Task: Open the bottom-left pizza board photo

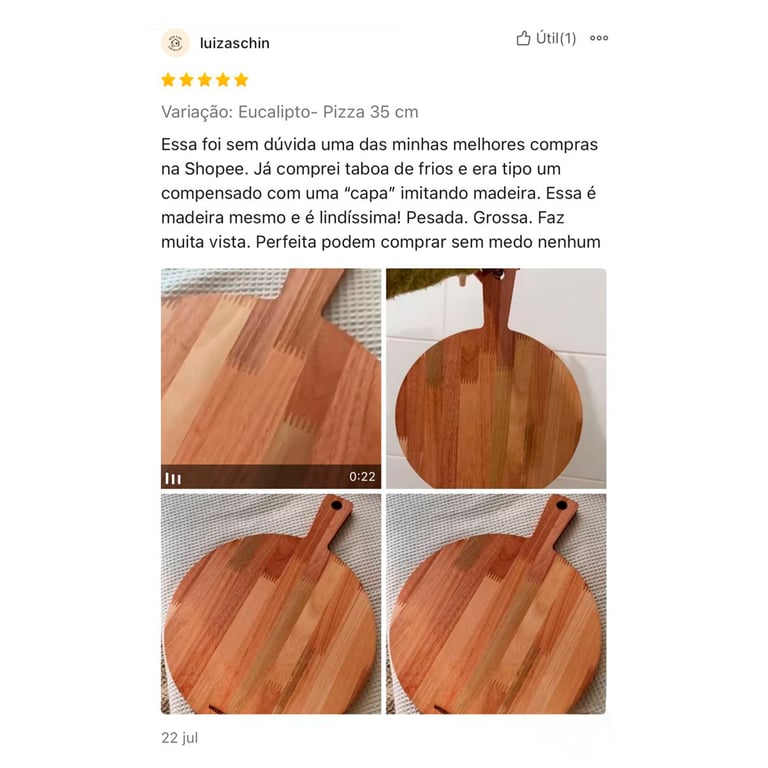Action: pos(271,603)
